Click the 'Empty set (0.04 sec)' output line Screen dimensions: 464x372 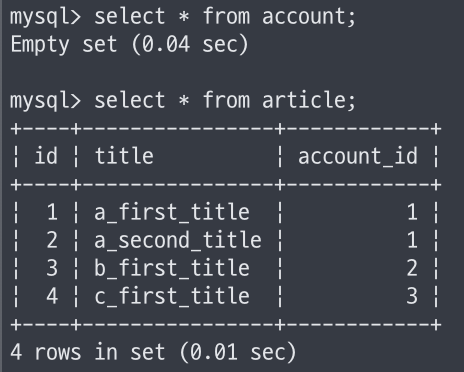(x=129, y=45)
